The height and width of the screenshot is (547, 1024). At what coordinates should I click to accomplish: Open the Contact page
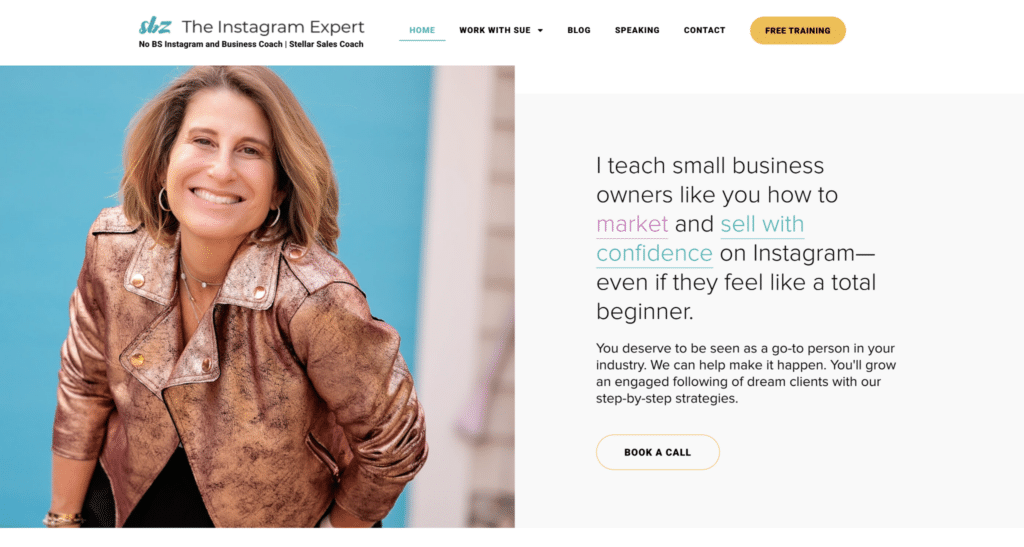(704, 30)
